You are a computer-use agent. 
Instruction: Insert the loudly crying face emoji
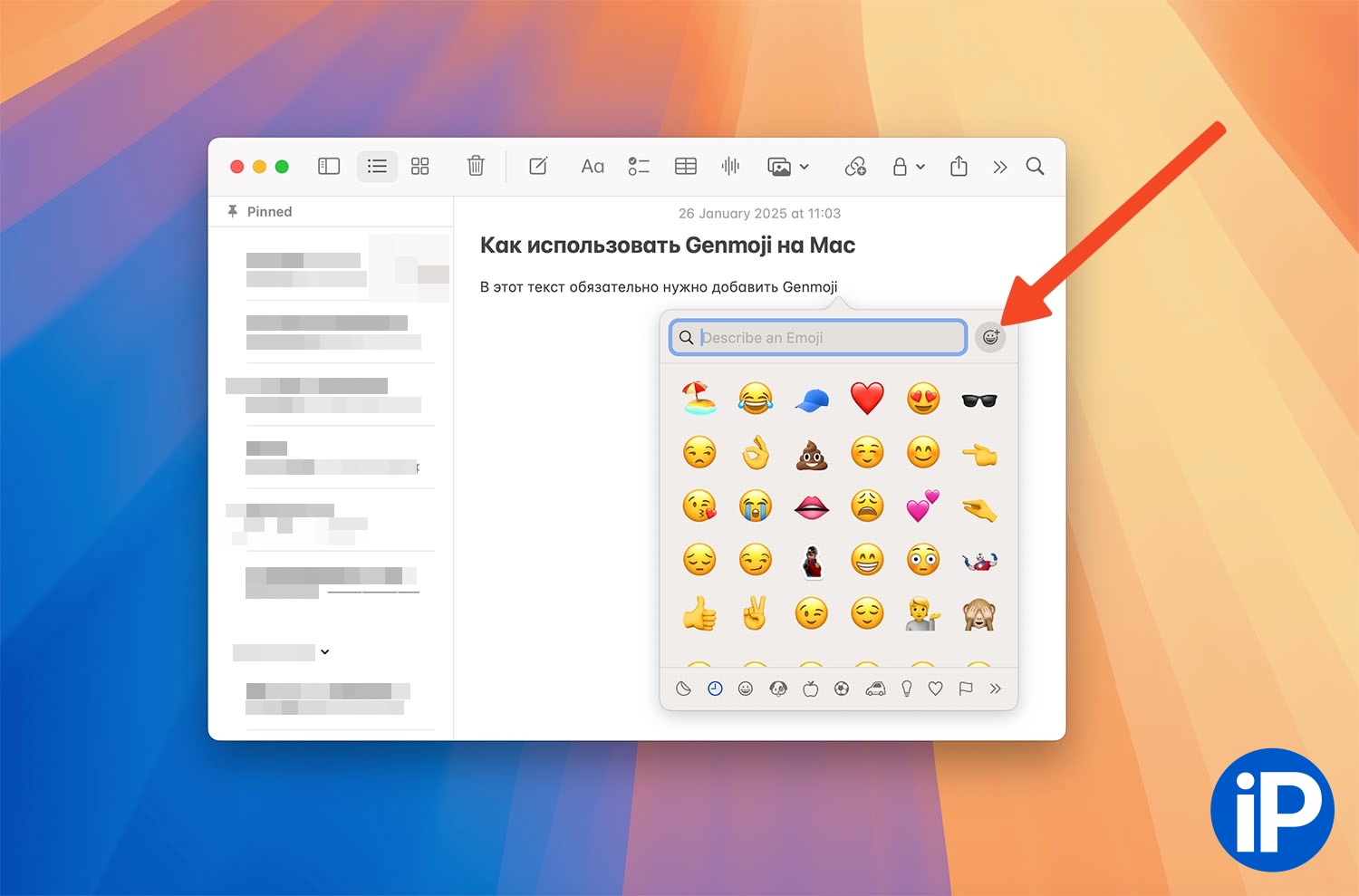pyautogui.click(x=756, y=506)
